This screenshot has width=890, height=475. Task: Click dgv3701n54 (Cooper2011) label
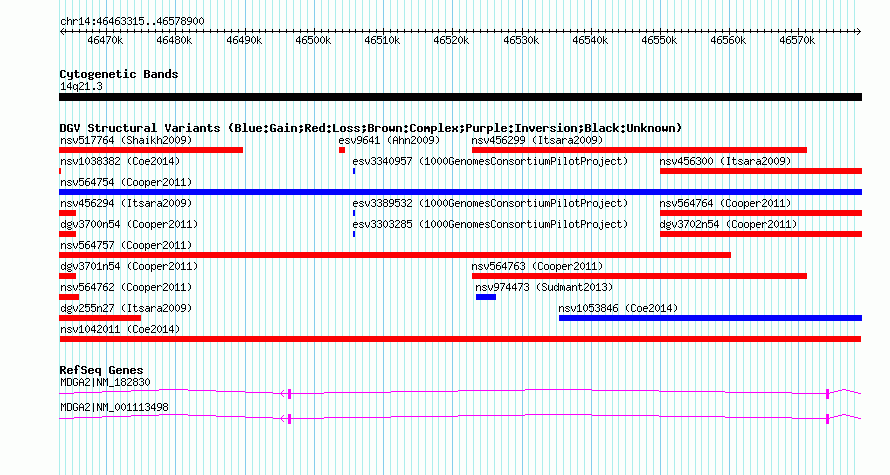tap(129, 266)
